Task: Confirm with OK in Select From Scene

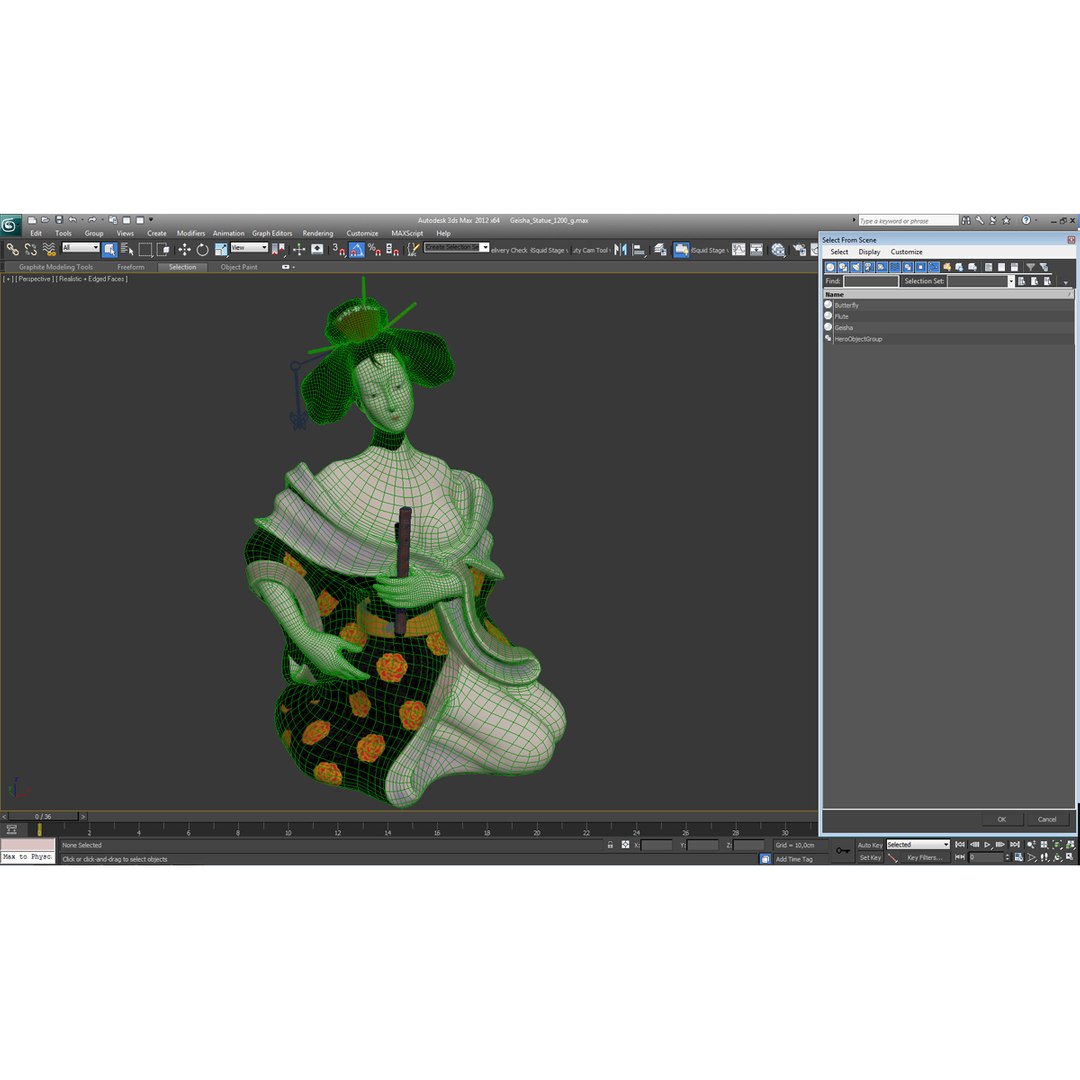Action: [1001, 819]
